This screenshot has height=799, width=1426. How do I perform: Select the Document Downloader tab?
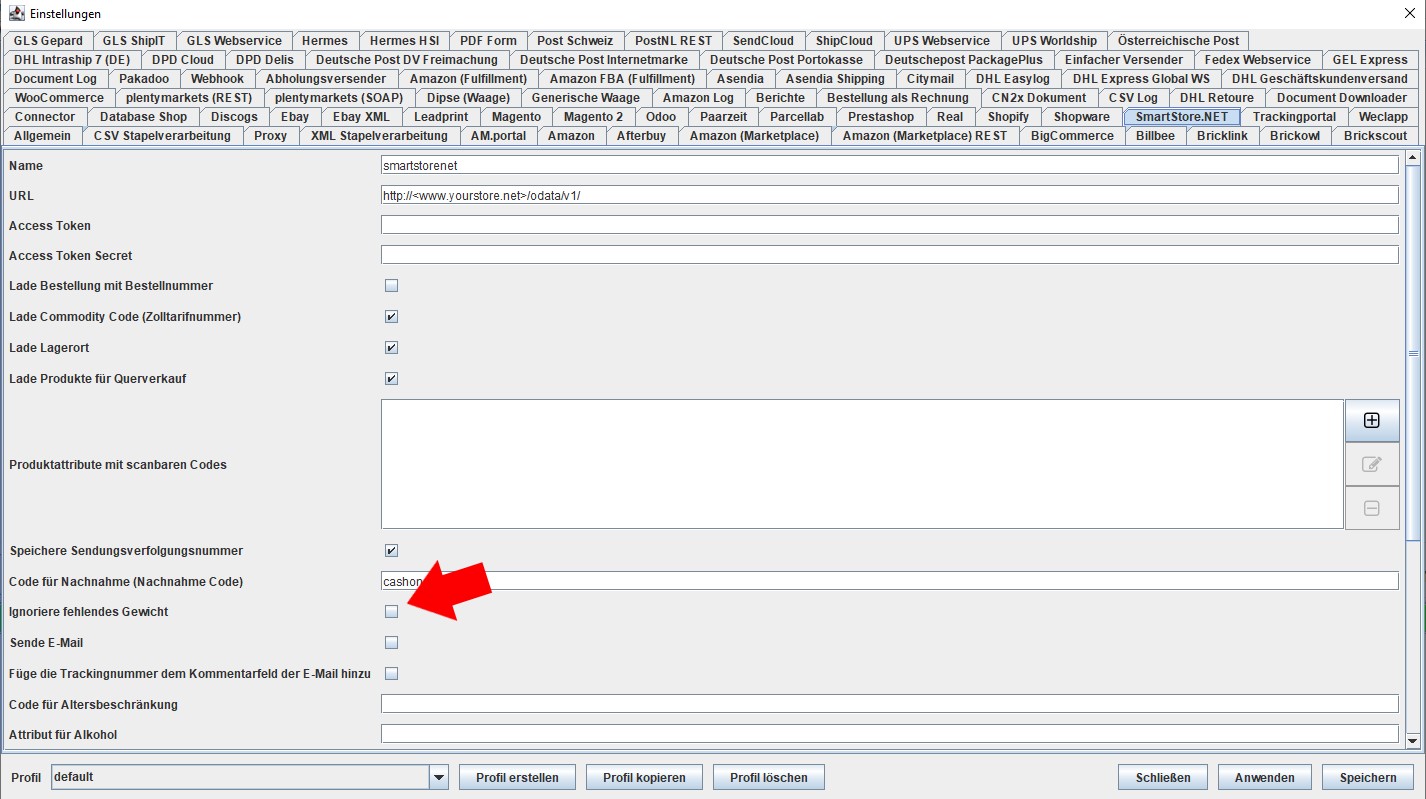pyautogui.click(x=1341, y=98)
